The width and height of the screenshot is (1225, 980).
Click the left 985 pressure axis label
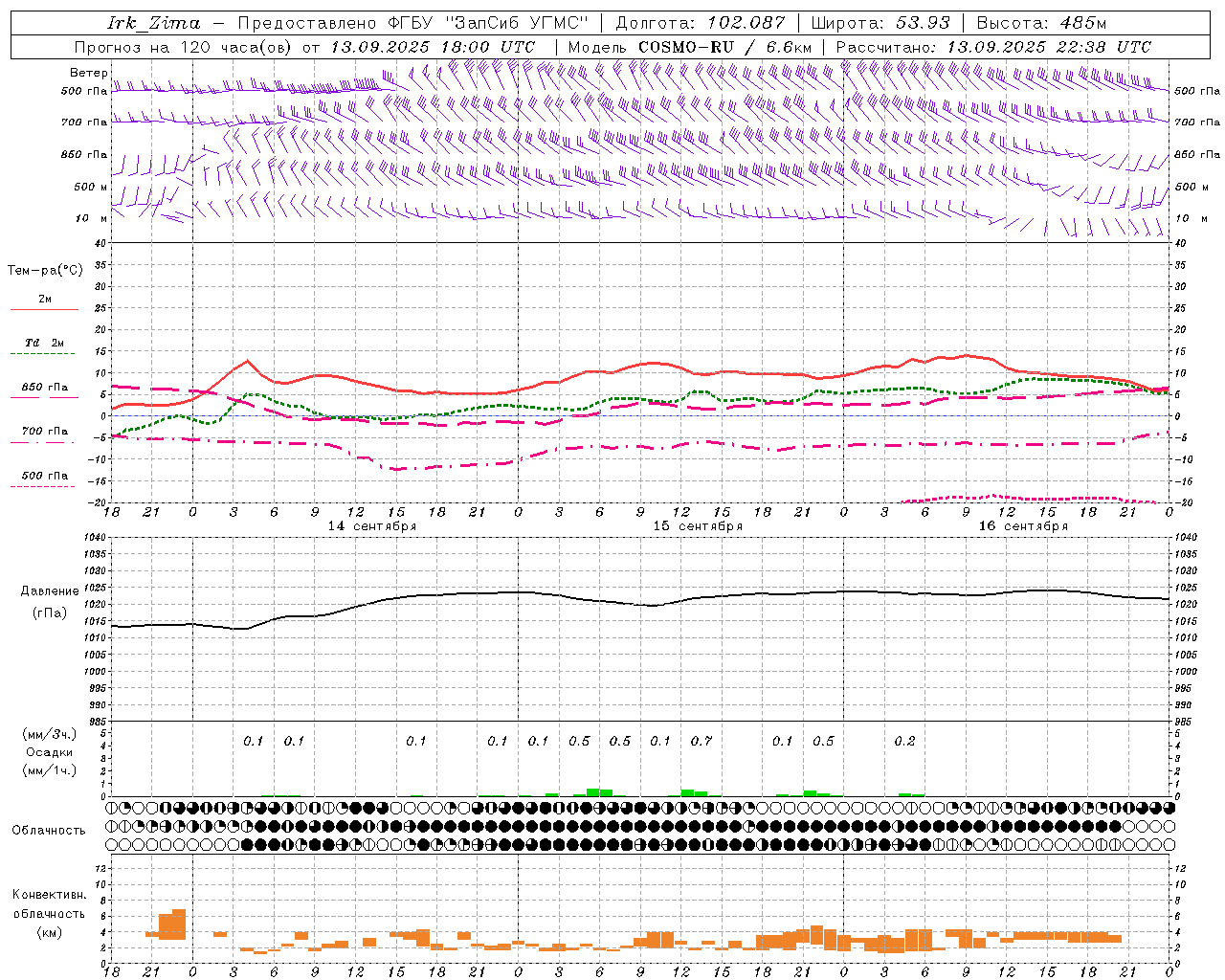96,722
